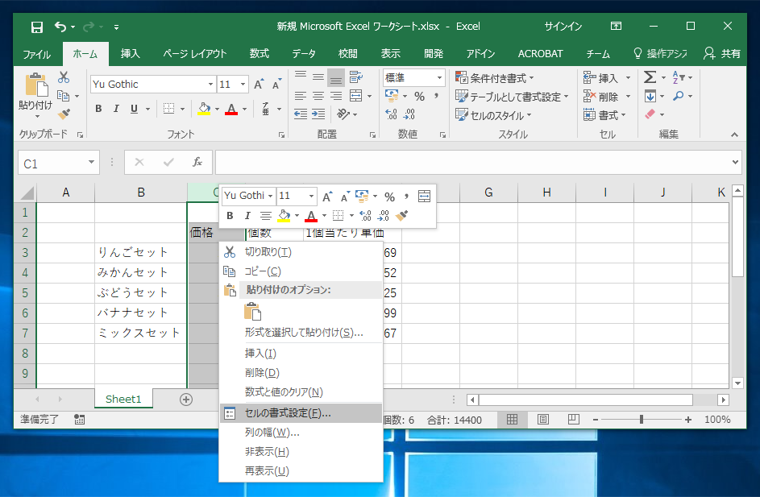Screen dimensions: 760x497
Task: Switch to the Insert (挿入) ribbon tab
Action: pos(130,54)
